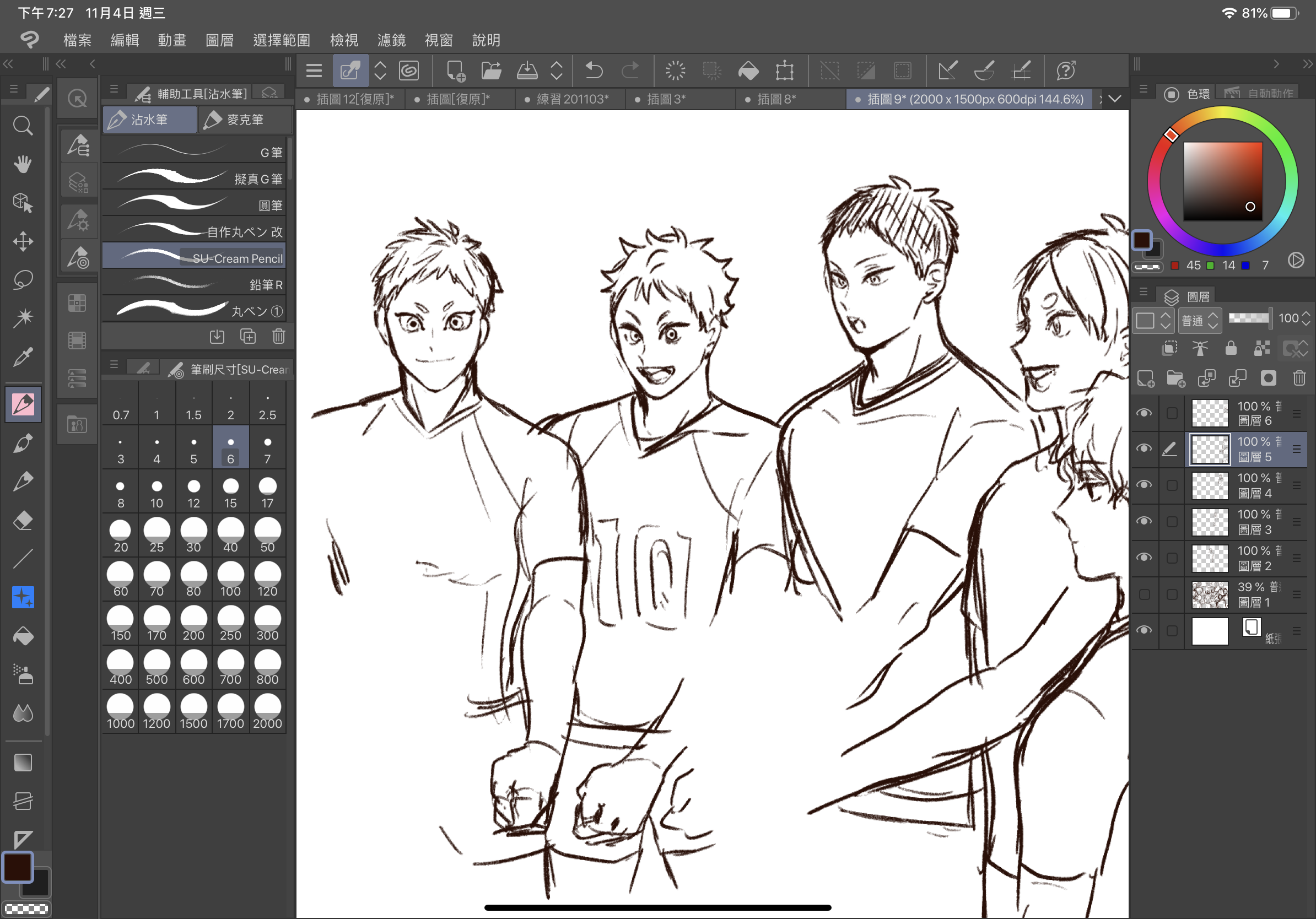
Task: Click the Undo arrow in command bar
Action: (594, 71)
